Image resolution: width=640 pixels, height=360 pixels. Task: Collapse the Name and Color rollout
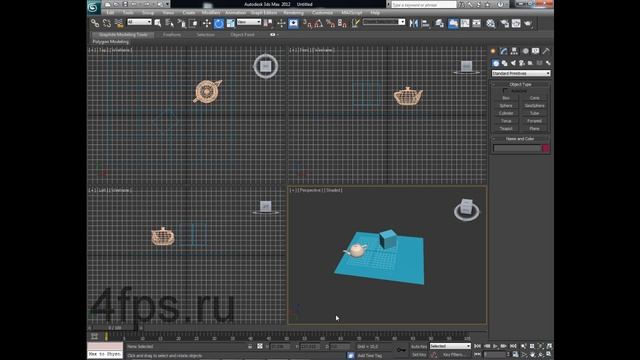(520, 139)
